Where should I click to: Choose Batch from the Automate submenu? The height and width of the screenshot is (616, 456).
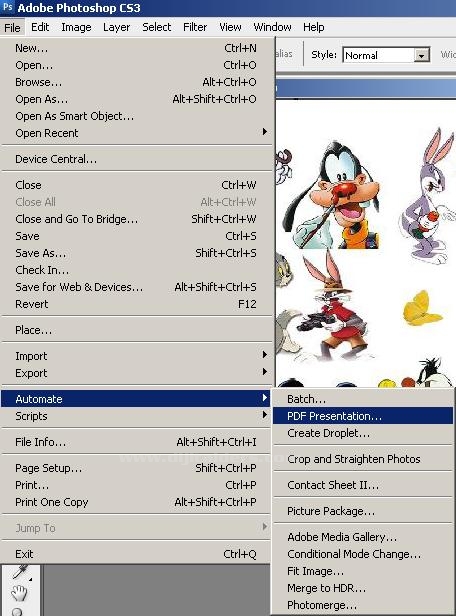pyautogui.click(x=363, y=399)
